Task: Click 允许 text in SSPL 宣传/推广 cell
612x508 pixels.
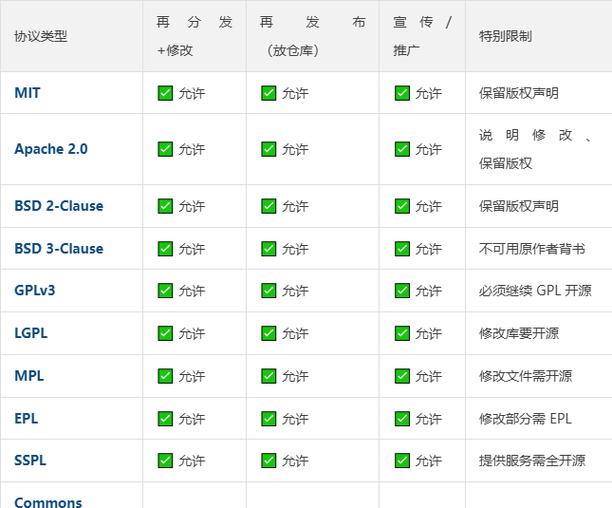Action: click(x=428, y=460)
